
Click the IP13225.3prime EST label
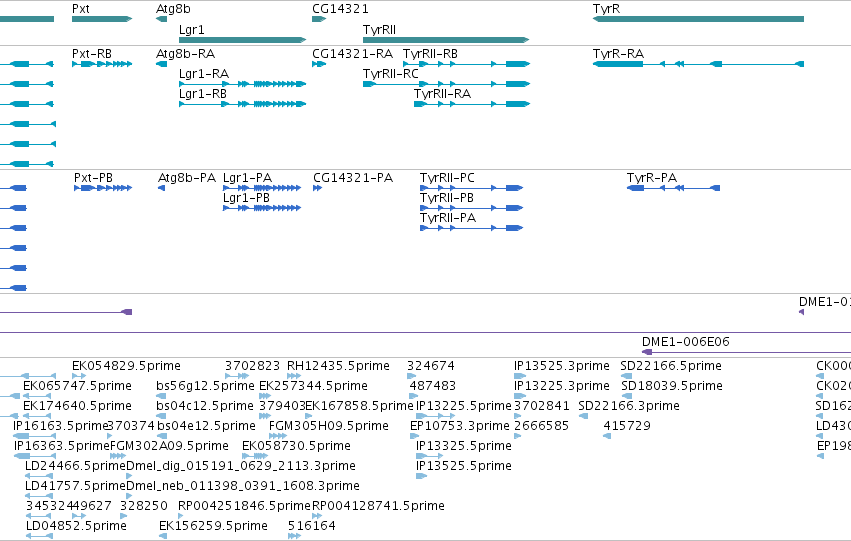click(x=562, y=386)
